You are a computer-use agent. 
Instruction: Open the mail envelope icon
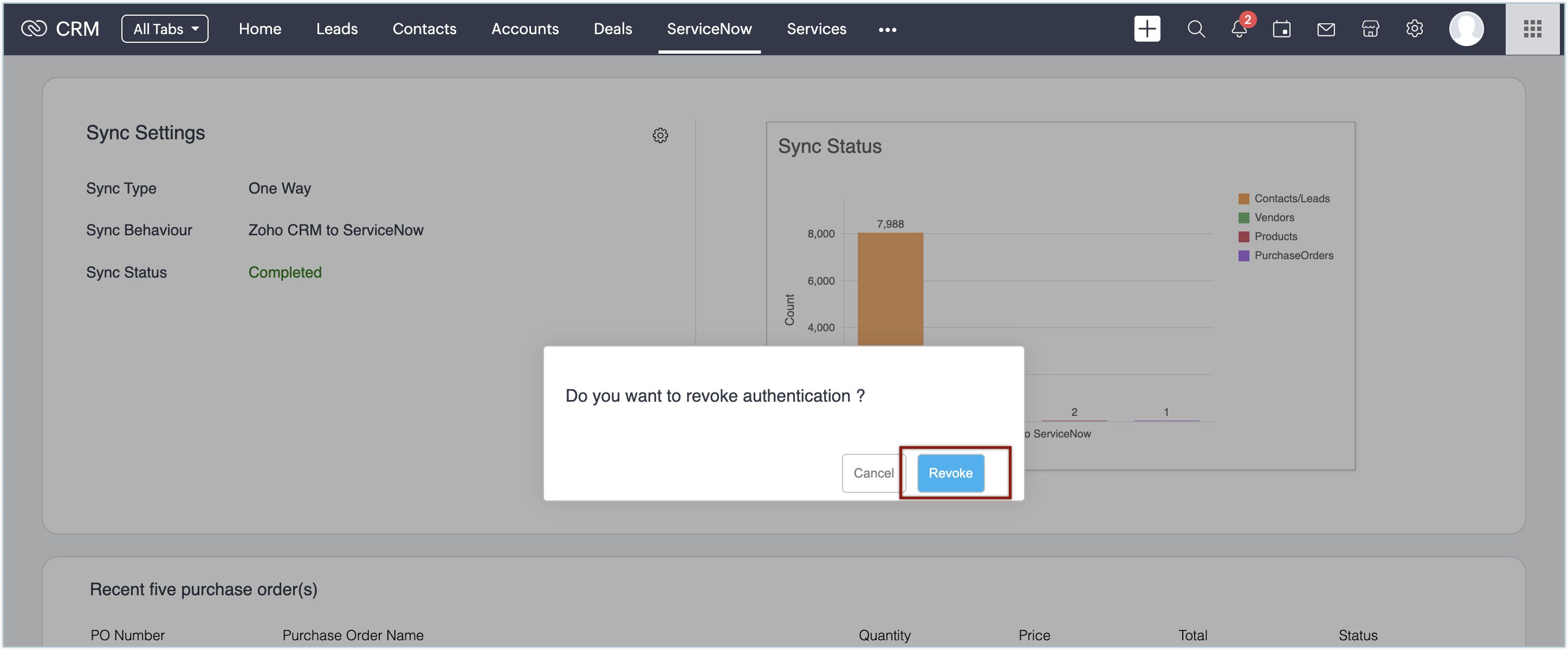point(1326,29)
